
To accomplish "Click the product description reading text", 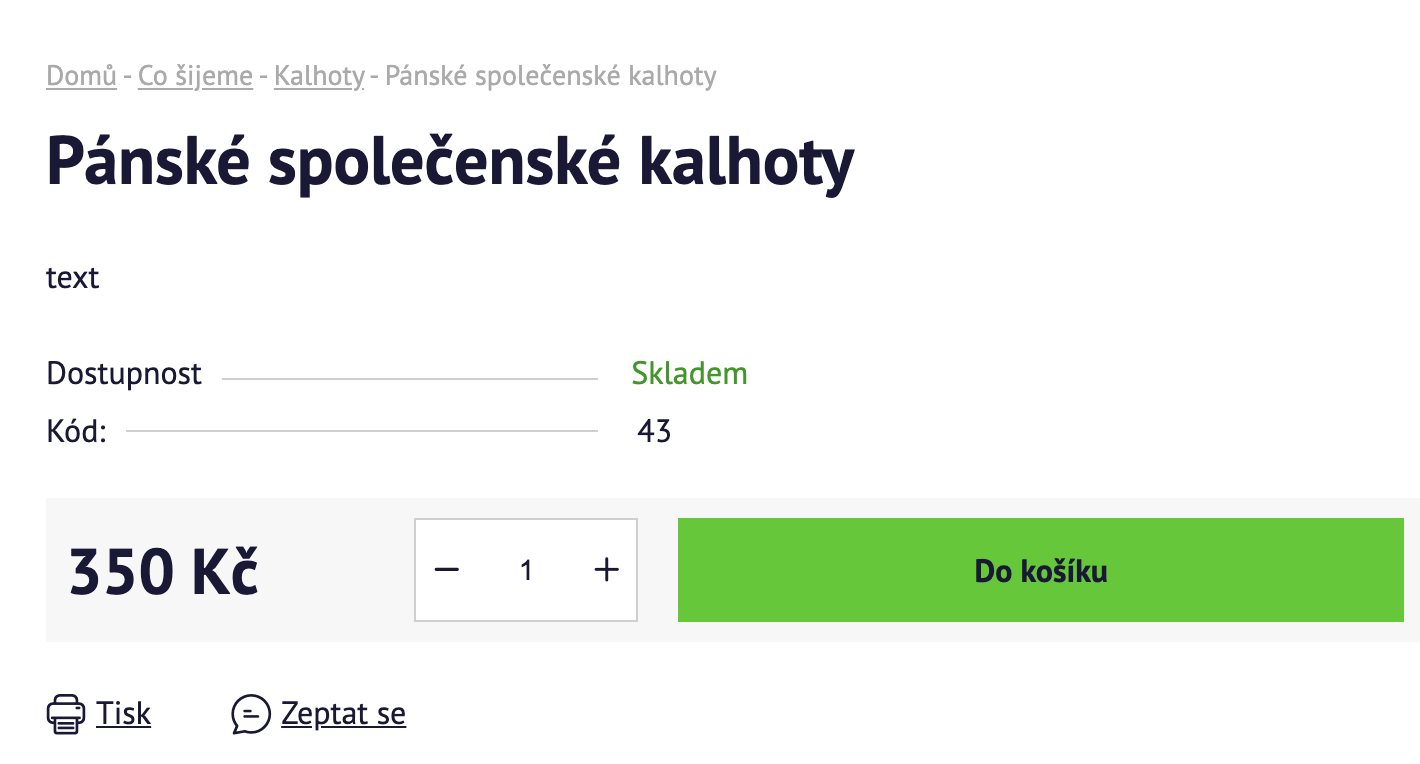I will click(x=73, y=277).
